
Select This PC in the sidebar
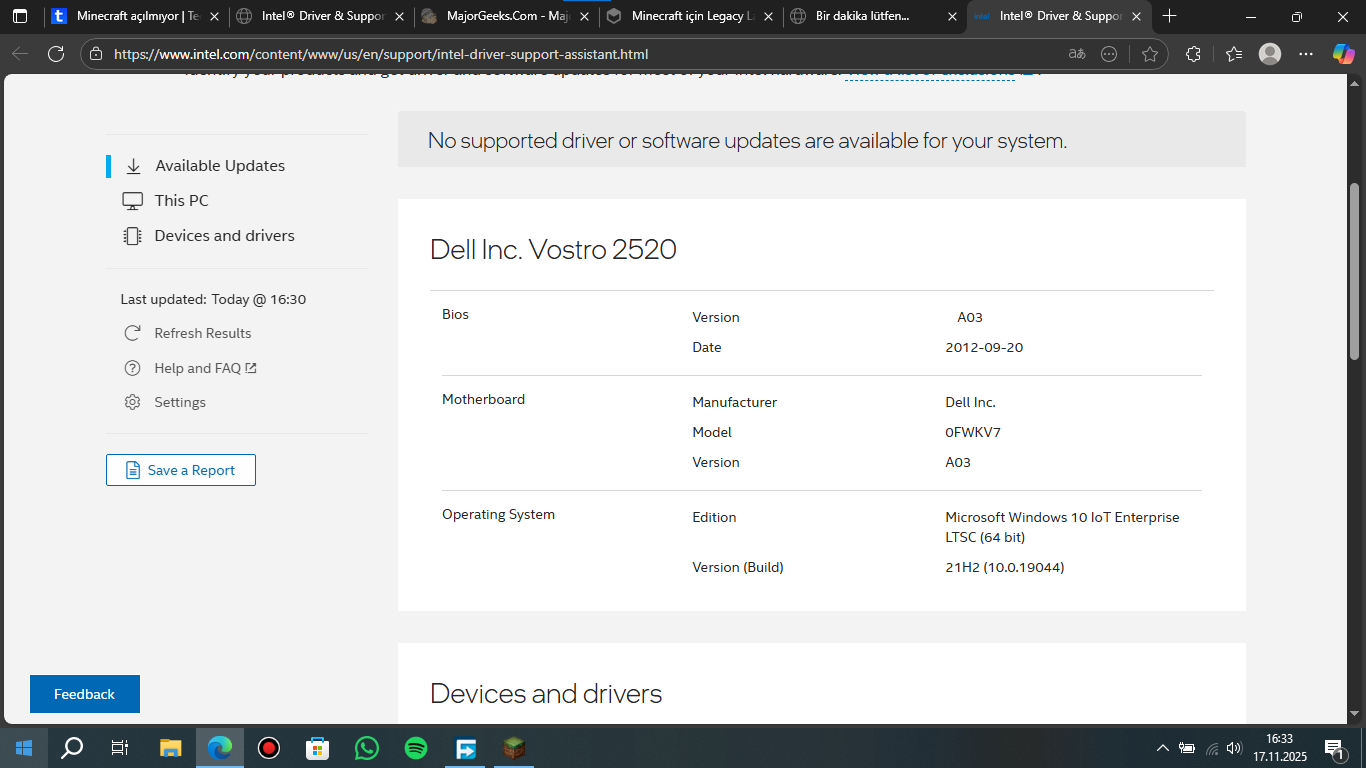182,201
